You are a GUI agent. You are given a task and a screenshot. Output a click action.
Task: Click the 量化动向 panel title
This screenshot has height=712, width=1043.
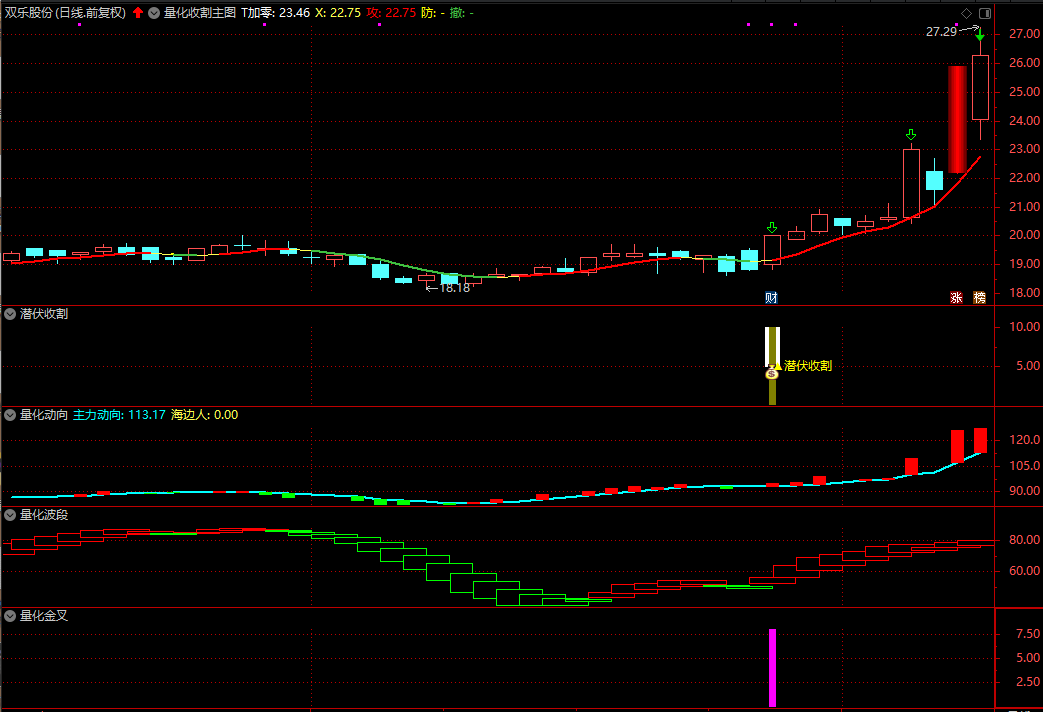click(x=44, y=415)
